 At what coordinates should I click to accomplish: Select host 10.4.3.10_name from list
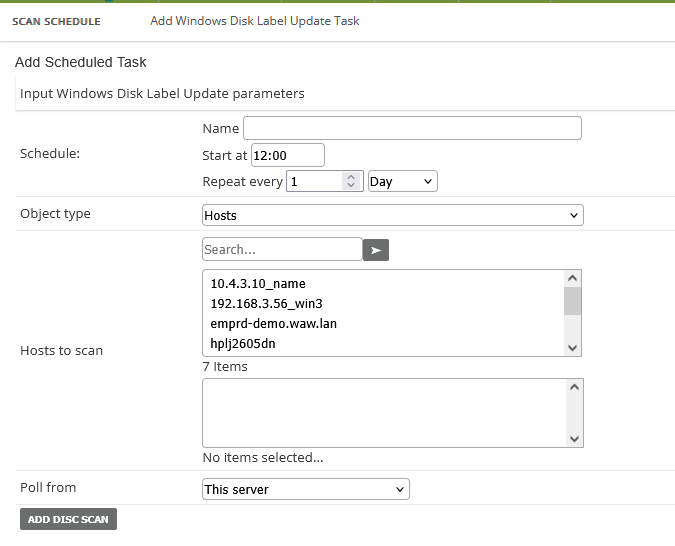pyautogui.click(x=258, y=284)
